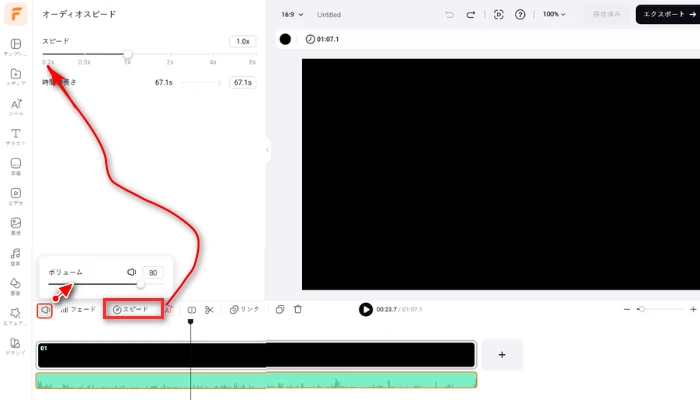
Task: Click the 2x mark on speed scale
Action: [170, 62]
